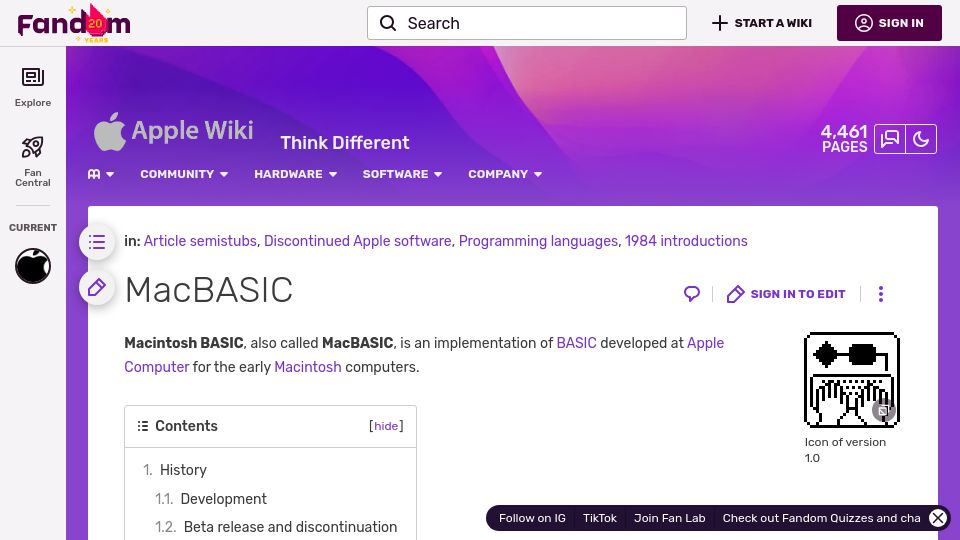Screen dimensions: 960x540
Task: Open the three-dot more actions menu
Action: coord(881,294)
